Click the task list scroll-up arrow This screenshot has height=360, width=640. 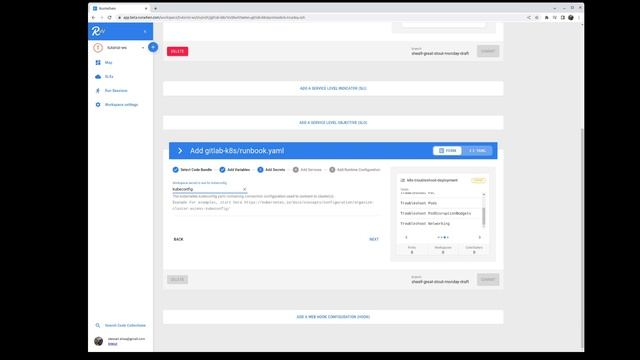[x=484, y=195]
